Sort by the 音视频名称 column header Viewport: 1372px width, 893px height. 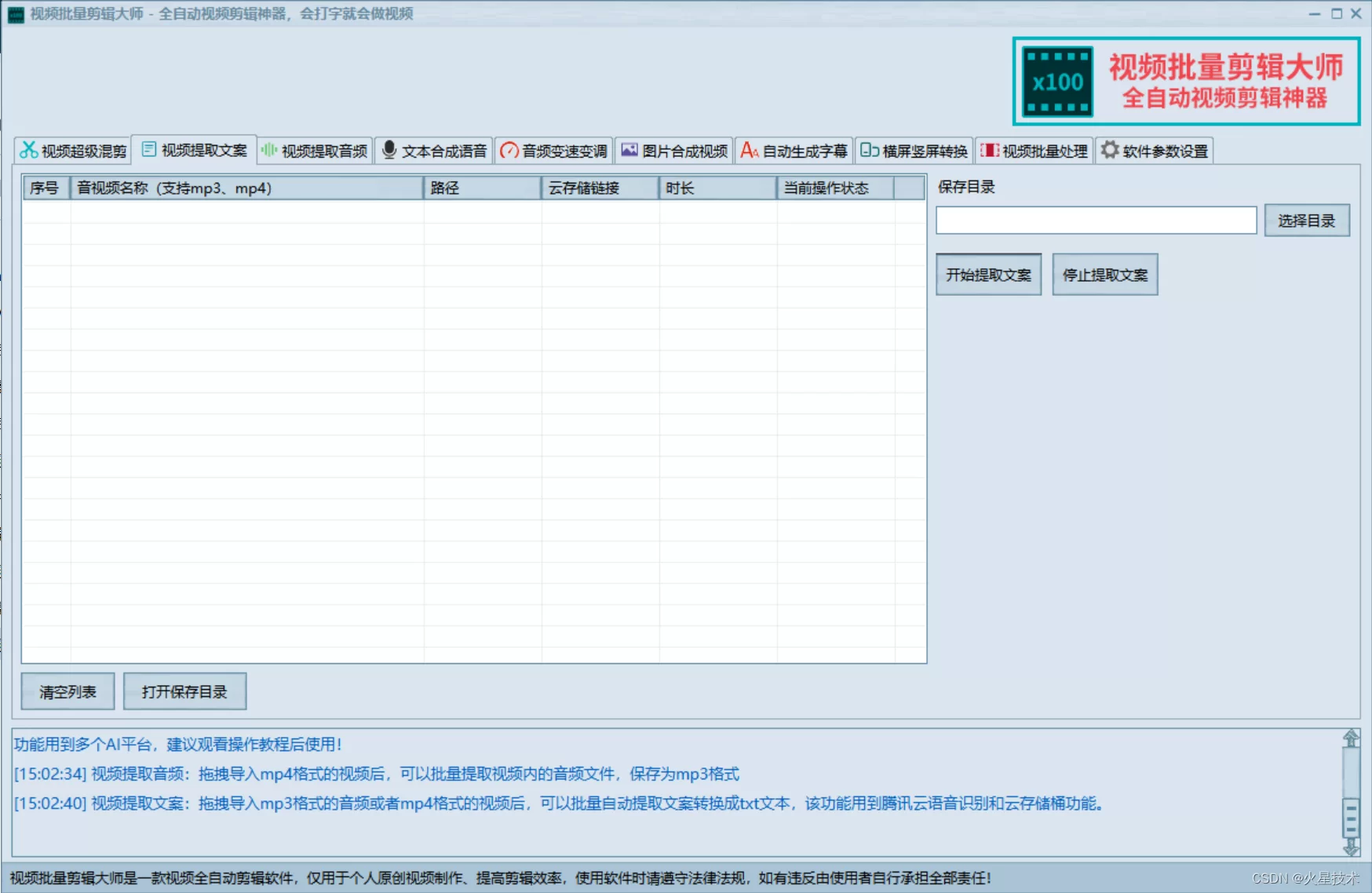pyautogui.click(x=246, y=188)
